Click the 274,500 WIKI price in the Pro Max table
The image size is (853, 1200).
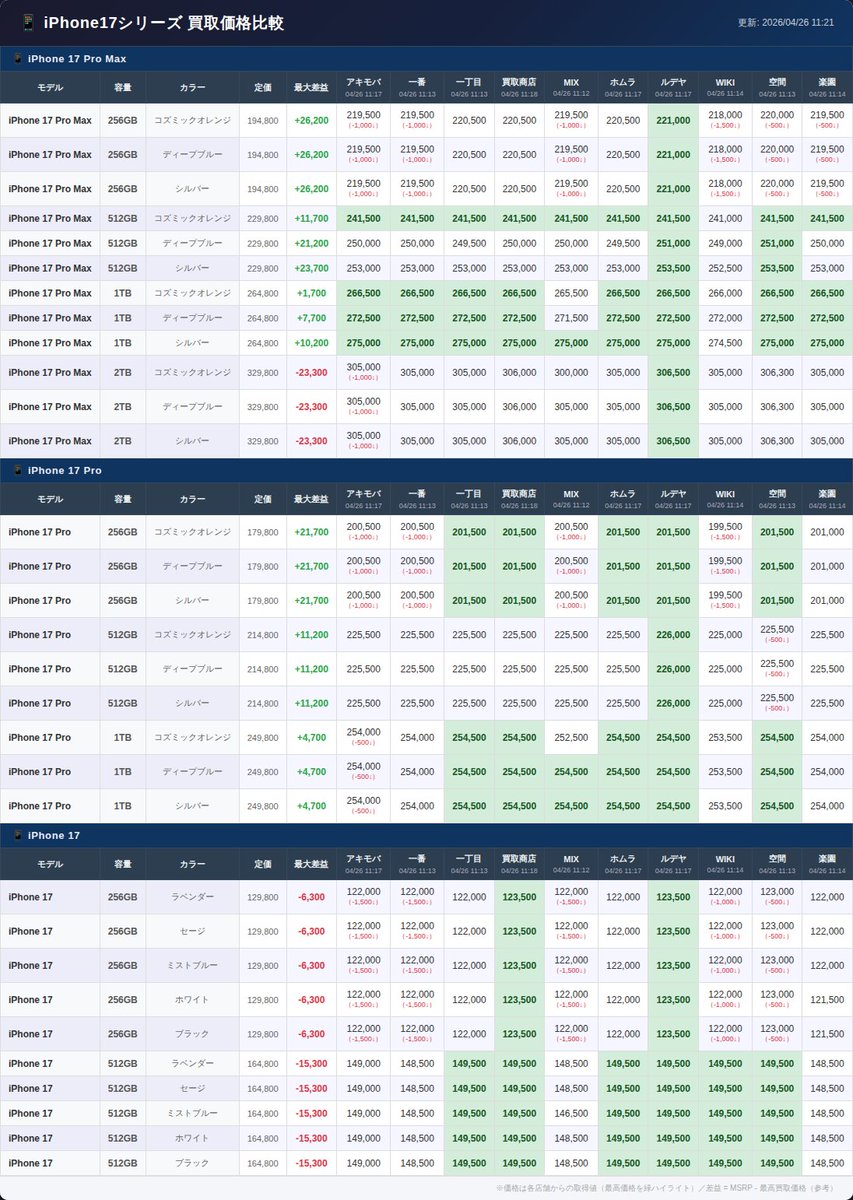point(725,343)
